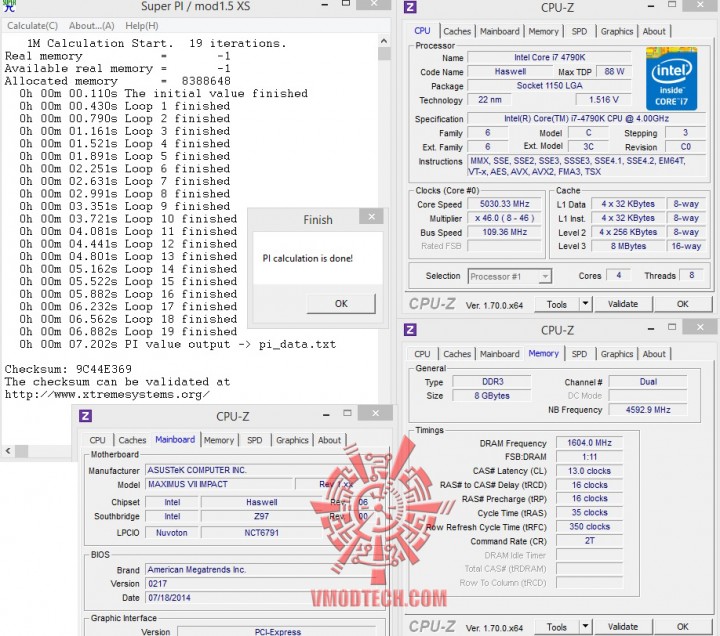The width and height of the screenshot is (720, 636).
Task: Click OK button in Memory CPU-Z window
Action: [682, 627]
